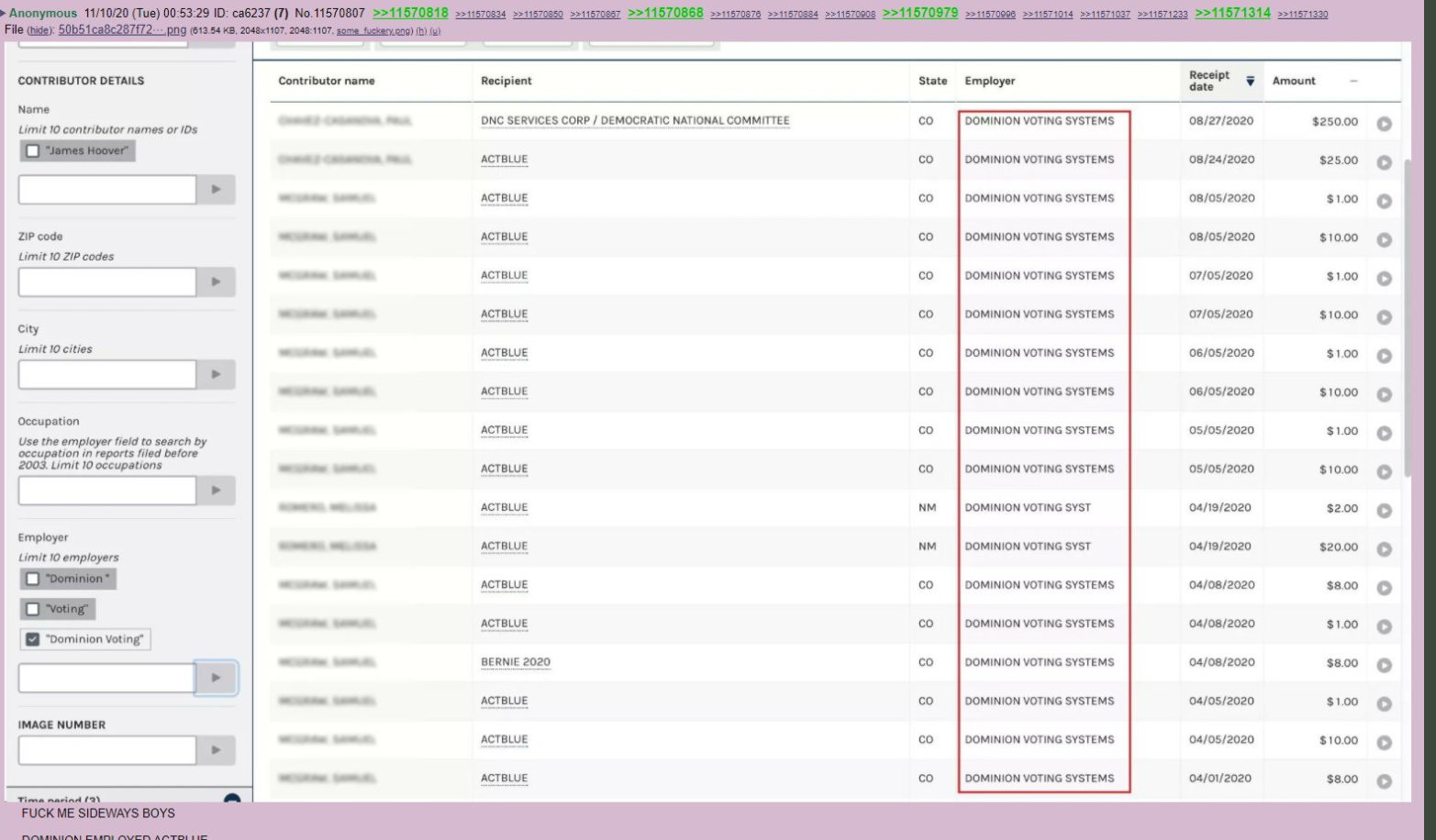Focus the ZIP code input field
1436x840 pixels.
coord(107,282)
